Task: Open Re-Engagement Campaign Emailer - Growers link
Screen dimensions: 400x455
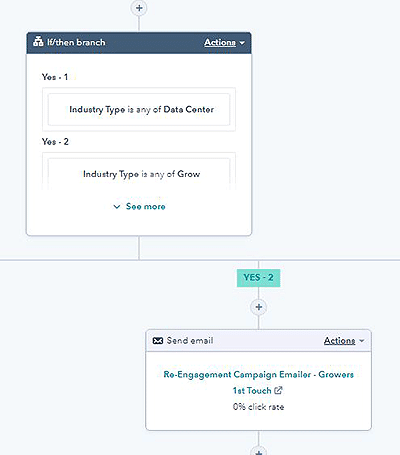Action: point(258,382)
